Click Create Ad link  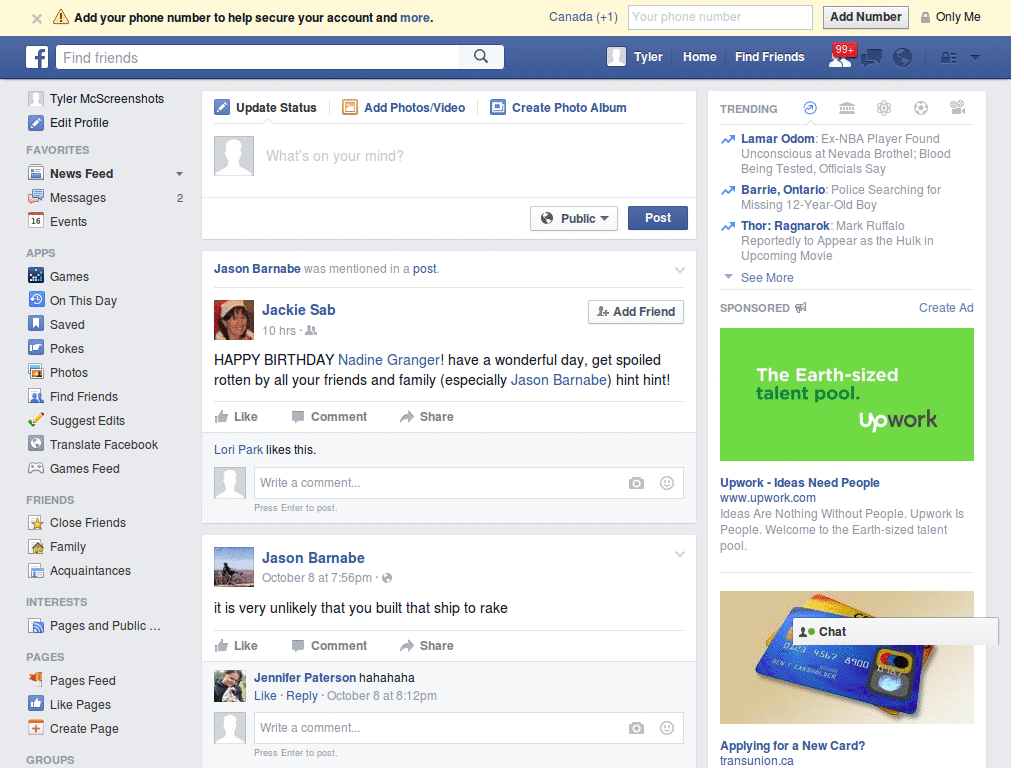coord(946,308)
